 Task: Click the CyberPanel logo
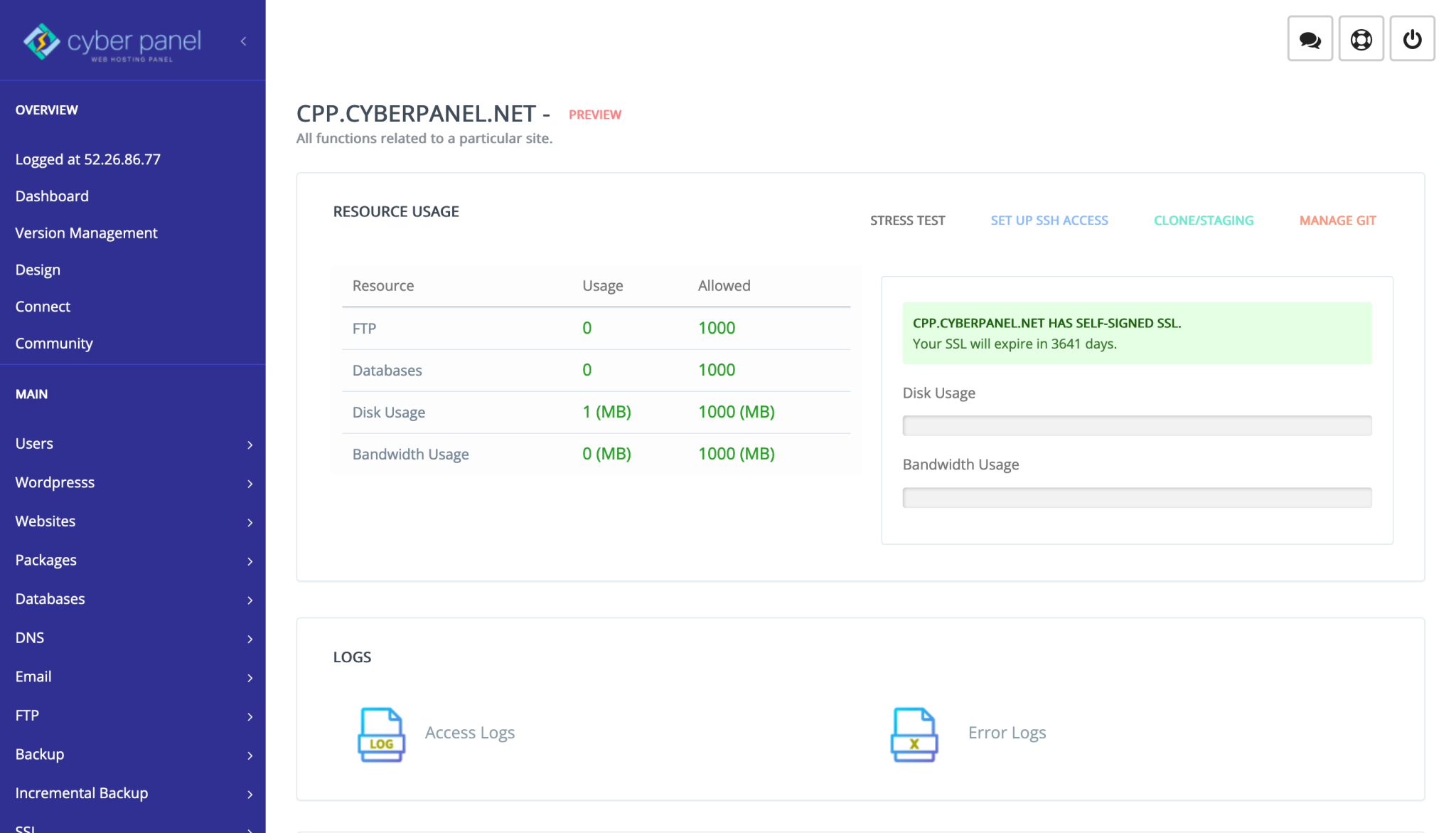[x=112, y=42]
